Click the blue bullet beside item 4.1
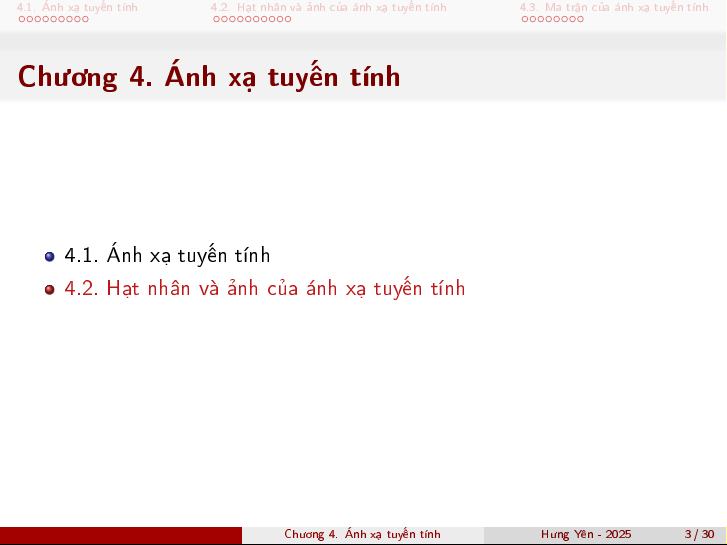This screenshot has width=727, height=545. point(50,256)
